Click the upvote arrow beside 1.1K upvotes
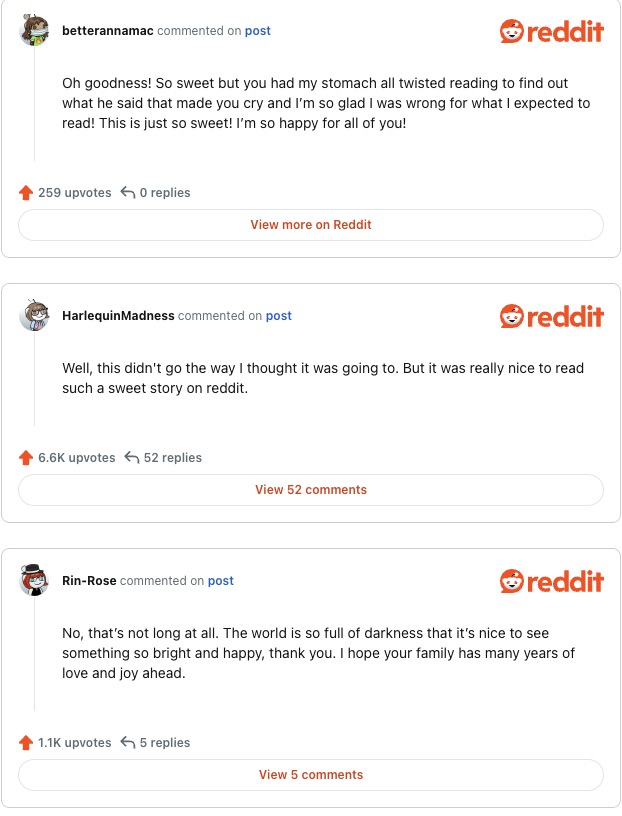 point(26,743)
